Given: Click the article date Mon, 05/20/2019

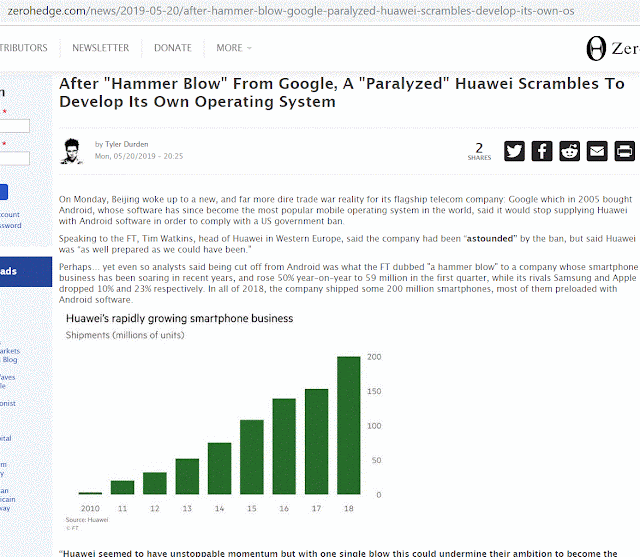Looking at the screenshot, I should pos(139,156).
